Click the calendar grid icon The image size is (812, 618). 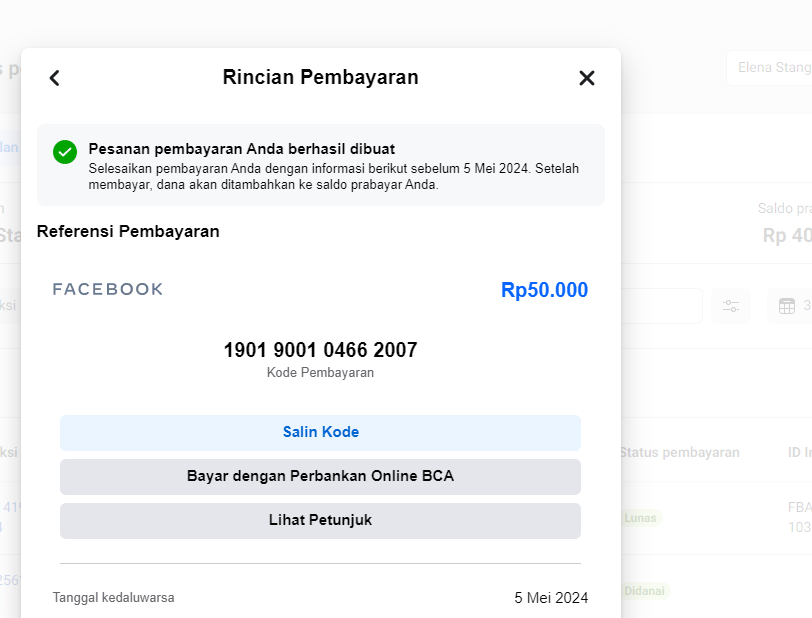(787, 306)
